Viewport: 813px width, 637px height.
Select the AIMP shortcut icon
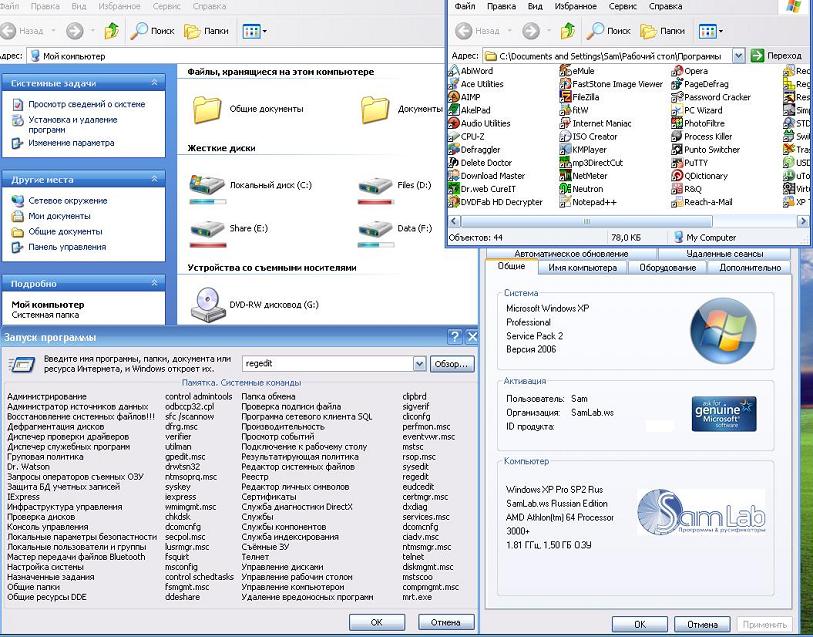click(x=454, y=97)
